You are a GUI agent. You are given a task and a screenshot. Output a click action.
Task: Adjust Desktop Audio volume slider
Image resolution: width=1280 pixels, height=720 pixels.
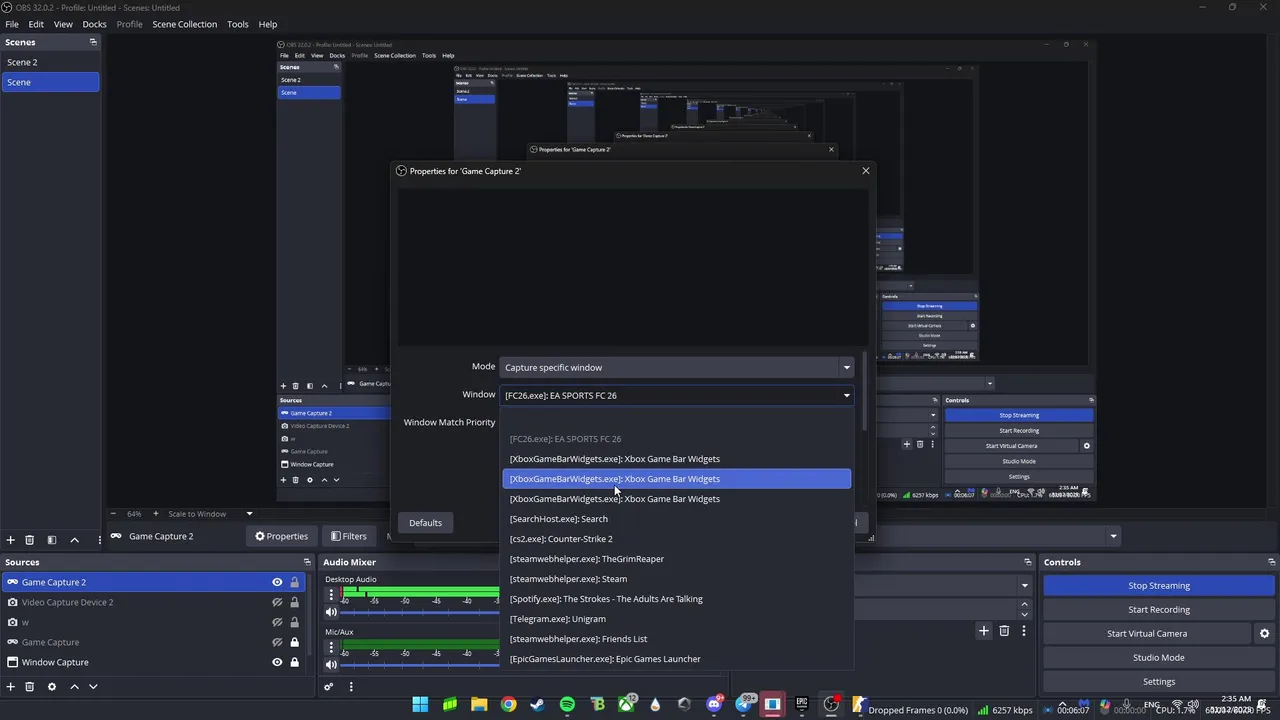422,612
